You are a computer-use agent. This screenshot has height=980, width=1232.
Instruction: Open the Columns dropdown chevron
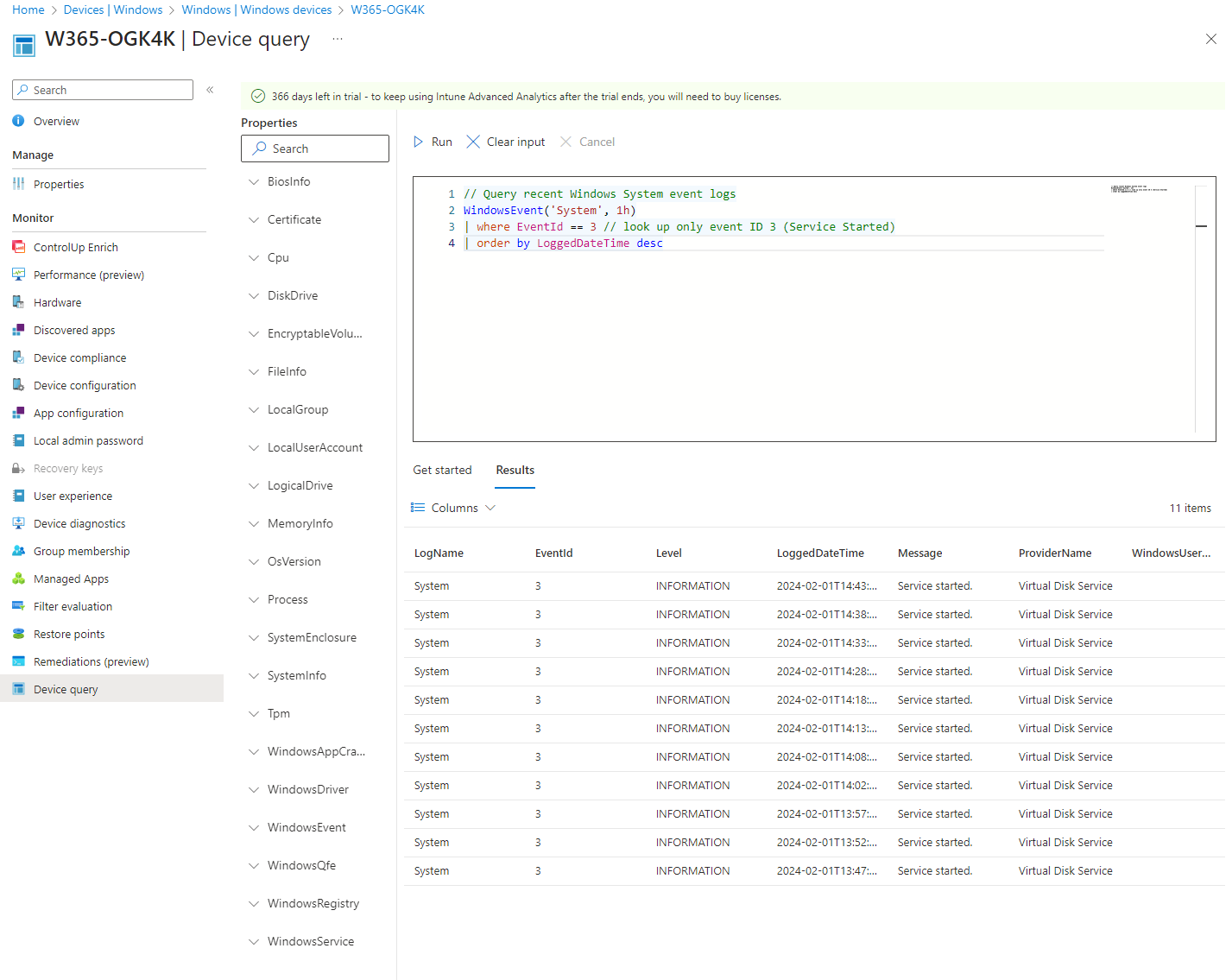[x=490, y=508]
